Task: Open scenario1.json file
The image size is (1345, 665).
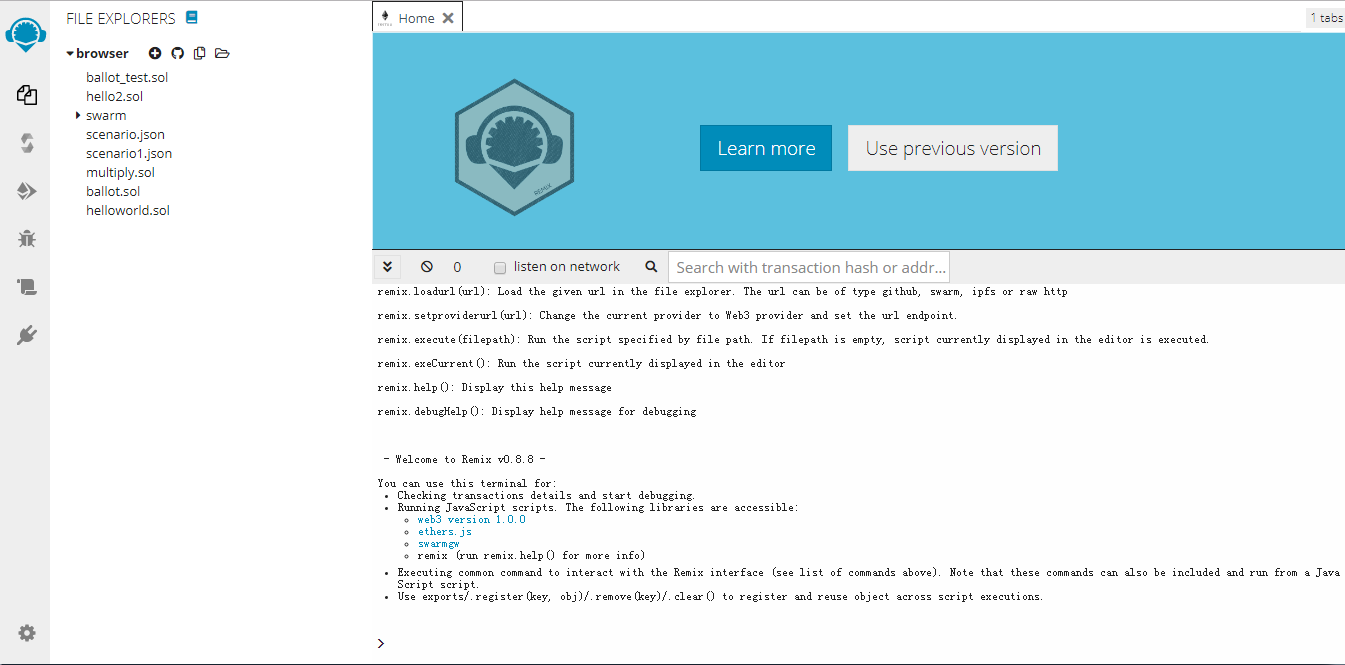Action: click(x=129, y=153)
